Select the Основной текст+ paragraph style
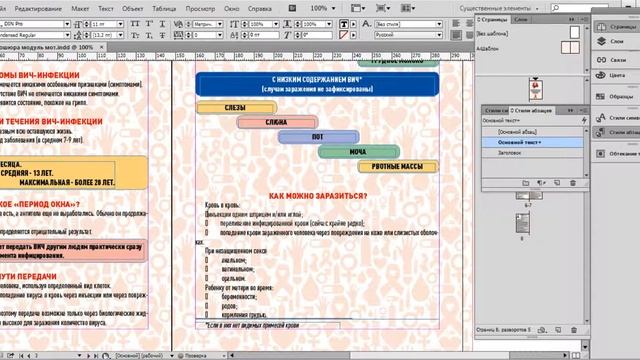Viewport: 640px width, 360px height. 533,142
